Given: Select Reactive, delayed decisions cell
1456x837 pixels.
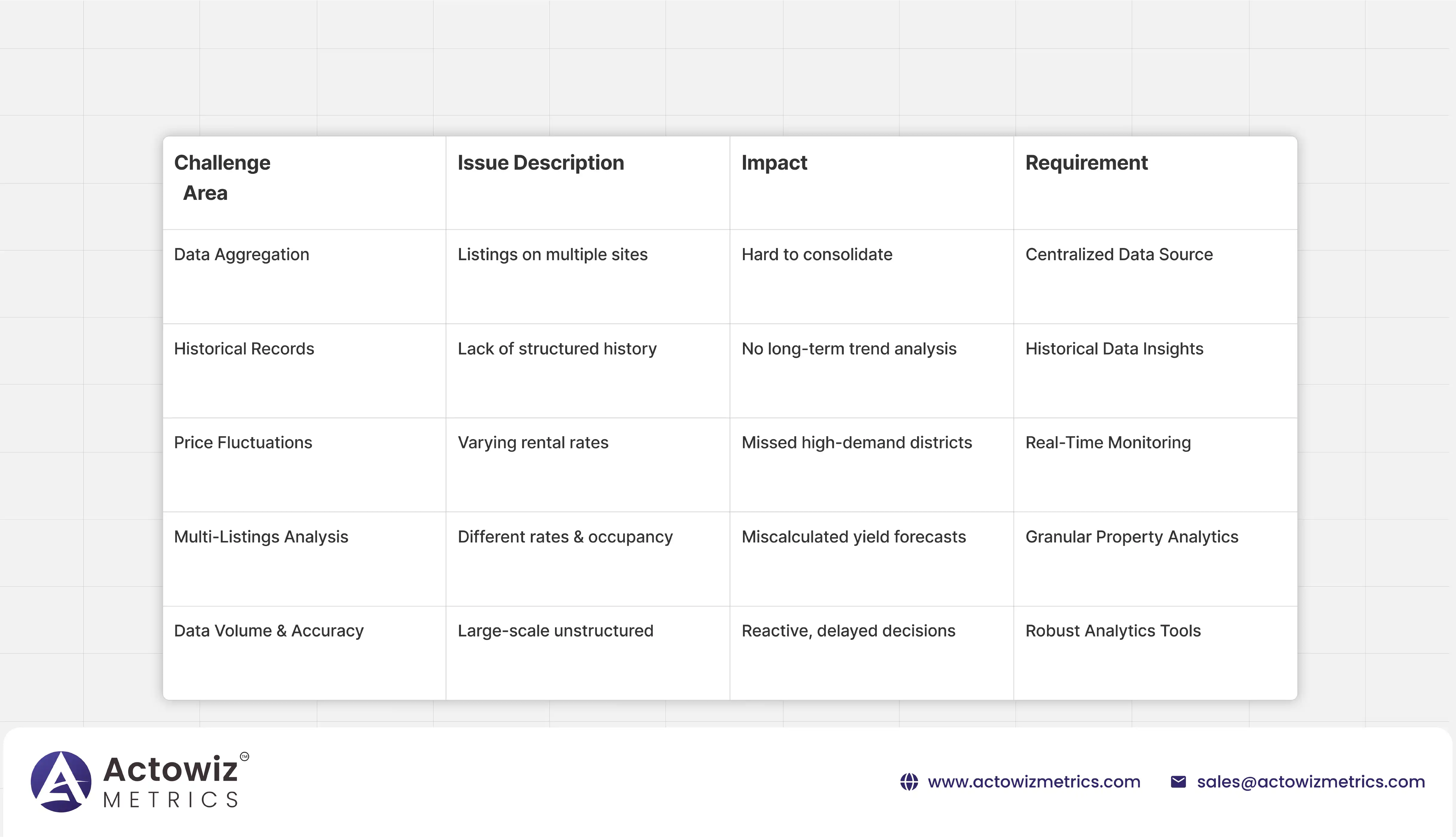Looking at the screenshot, I should (848, 631).
